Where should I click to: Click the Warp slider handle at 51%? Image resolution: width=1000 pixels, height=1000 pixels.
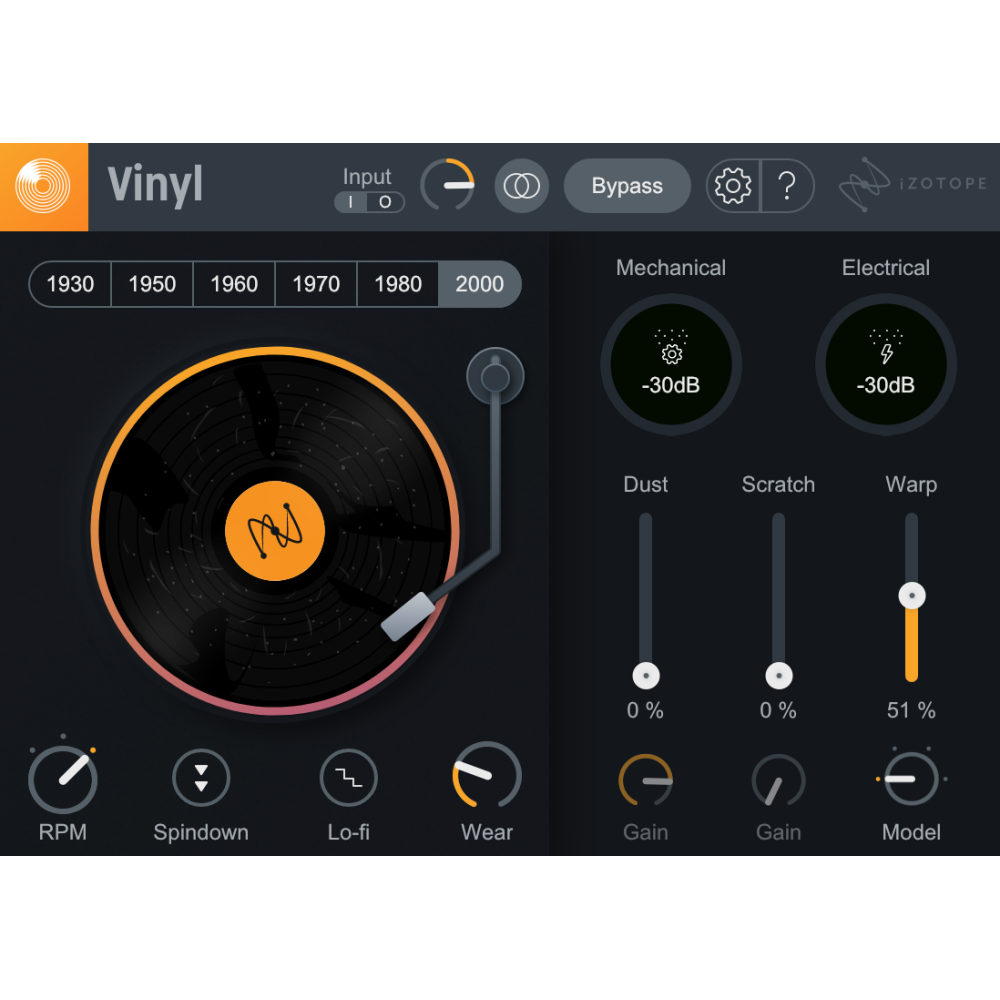(911, 595)
